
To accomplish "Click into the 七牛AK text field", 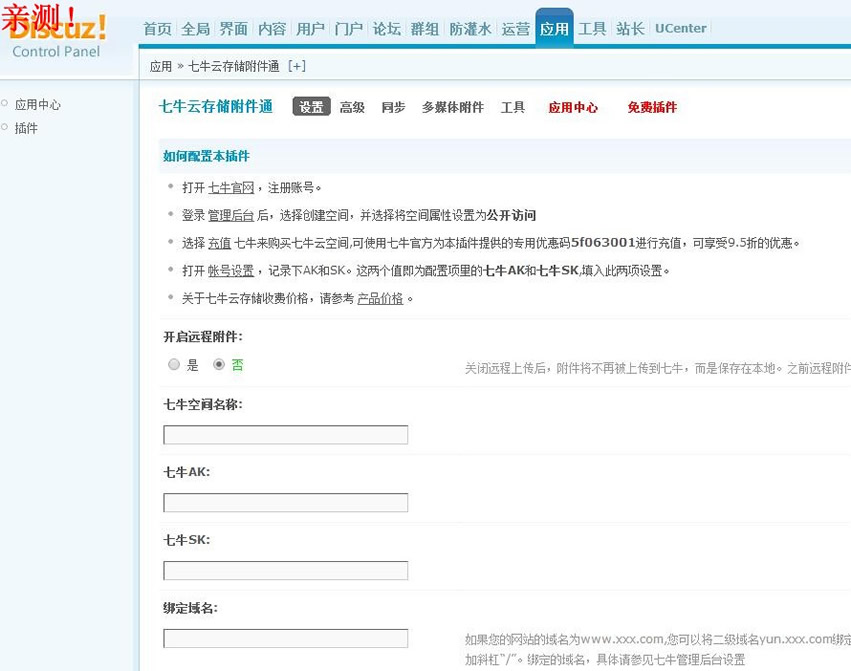I will [286, 503].
